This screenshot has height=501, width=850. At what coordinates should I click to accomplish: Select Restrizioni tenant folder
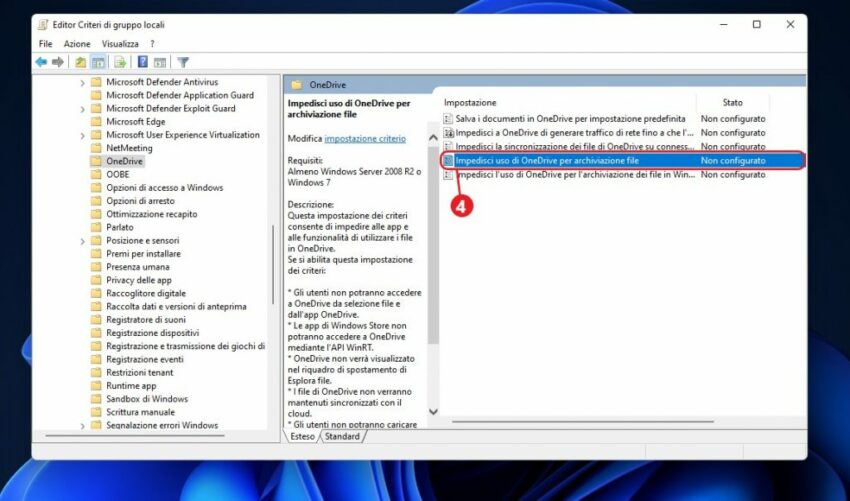pyautogui.click(x=140, y=372)
